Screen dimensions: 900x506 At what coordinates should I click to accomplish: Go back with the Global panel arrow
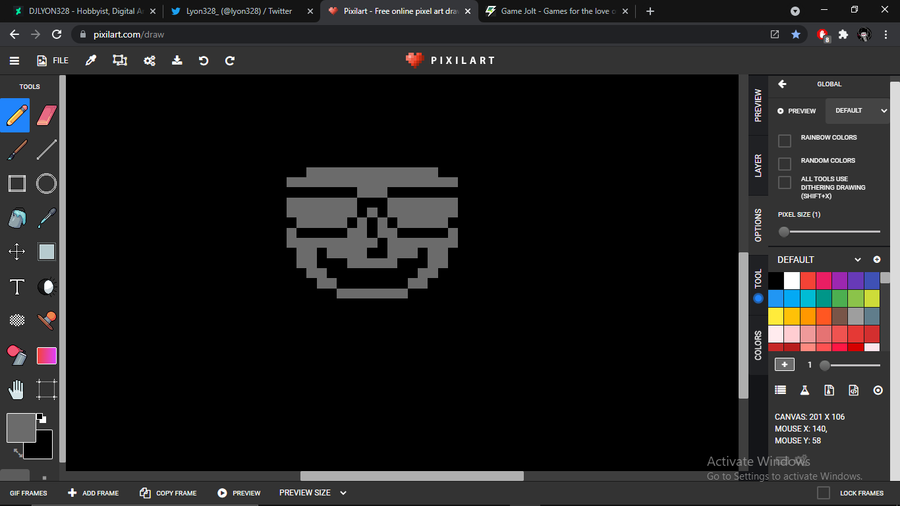click(782, 84)
